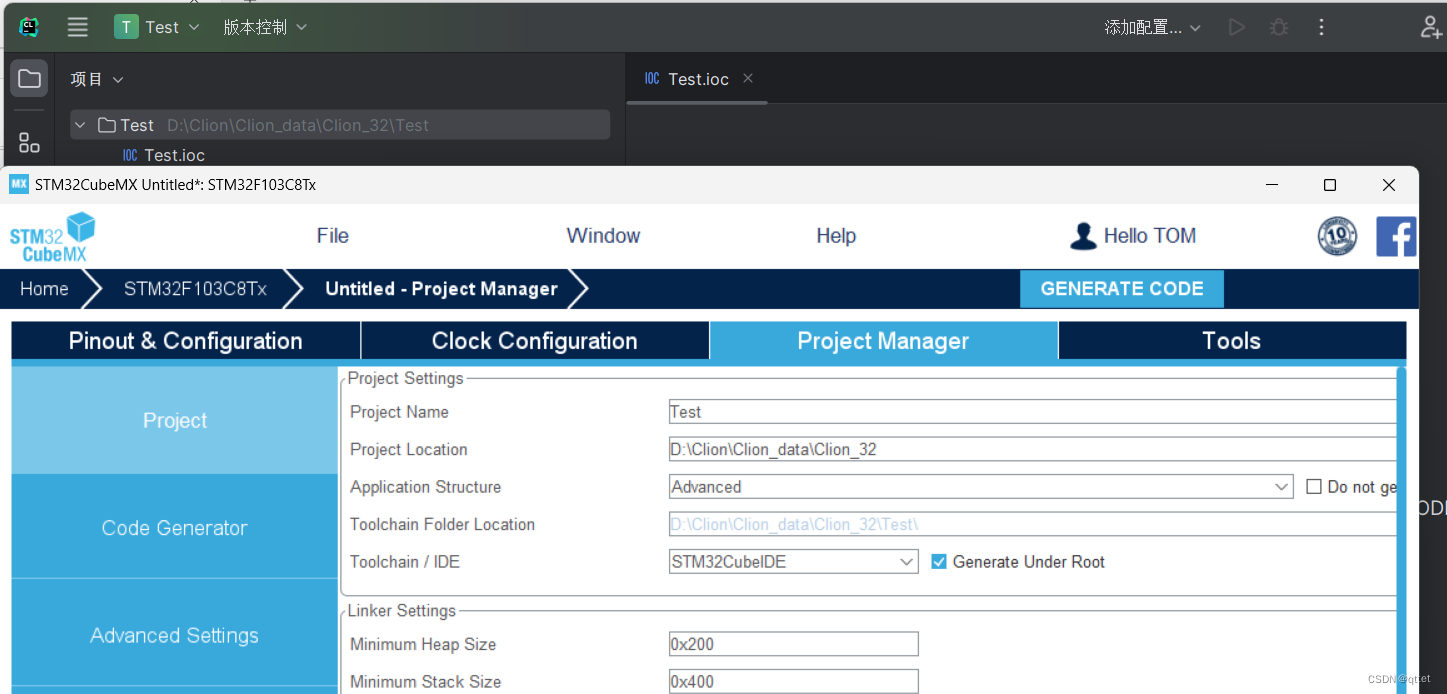Screen dimensions: 1447x694
Task: Open the Structure tool window icon
Action: click(x=29, y=143)
